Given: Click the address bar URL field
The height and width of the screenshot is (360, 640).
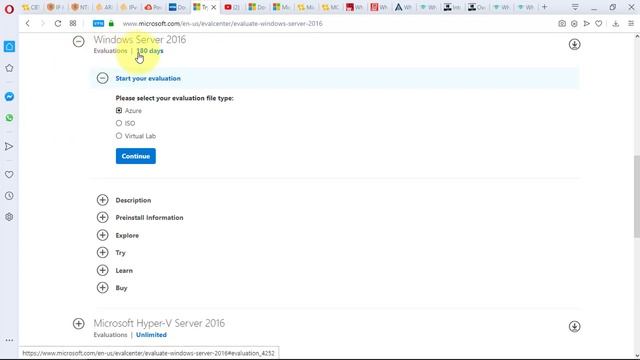Looking at the screenshot, I should pyautogui.click(x=222, y=24).
